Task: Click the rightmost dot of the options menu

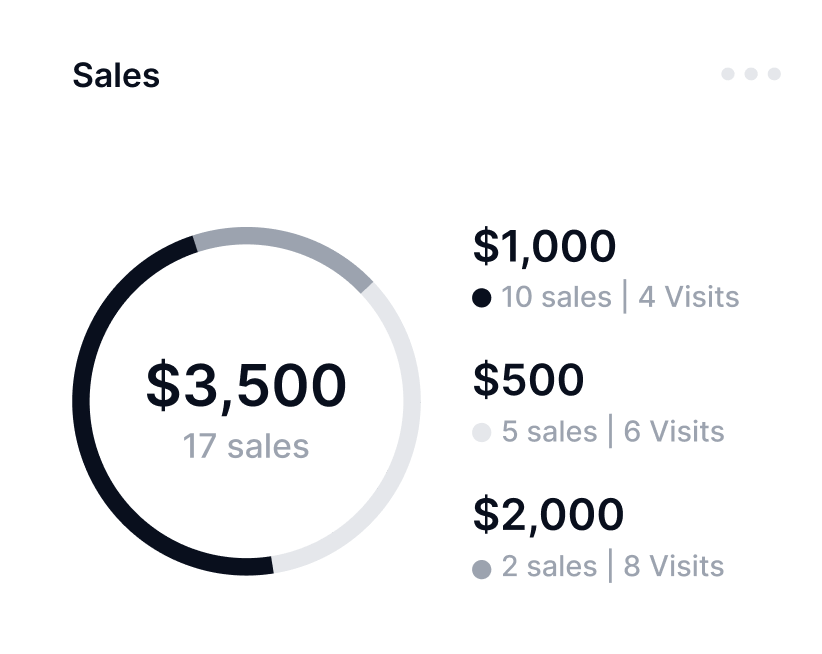Action: pyautogui.click(x=774, y=74)
